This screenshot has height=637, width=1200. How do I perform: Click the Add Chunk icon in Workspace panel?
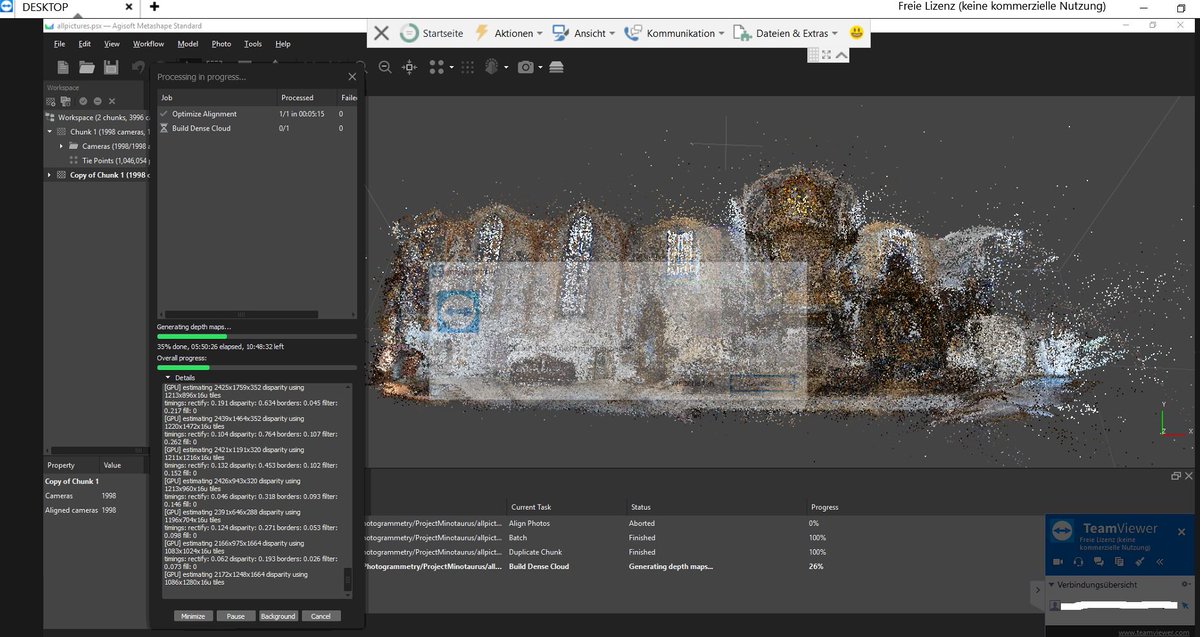pos(51,101)
